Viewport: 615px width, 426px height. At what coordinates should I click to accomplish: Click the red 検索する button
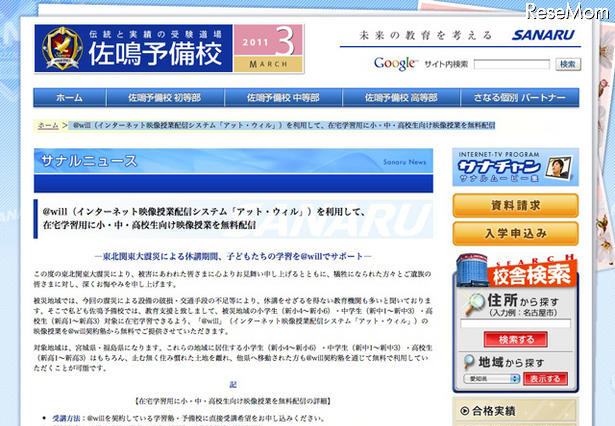(515, 339)
